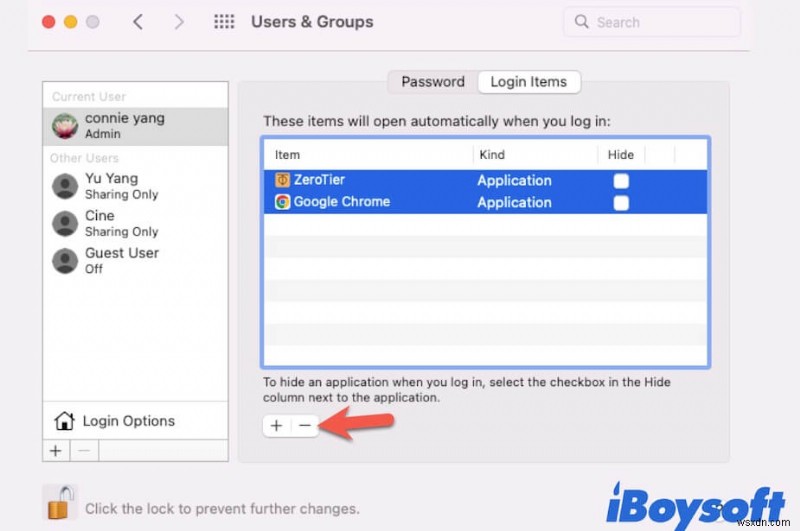Viewport: 800px width, 531px height.
Task: Add a user account with sidebar plus
Action: pyautogui.click(x=56, y=451)
